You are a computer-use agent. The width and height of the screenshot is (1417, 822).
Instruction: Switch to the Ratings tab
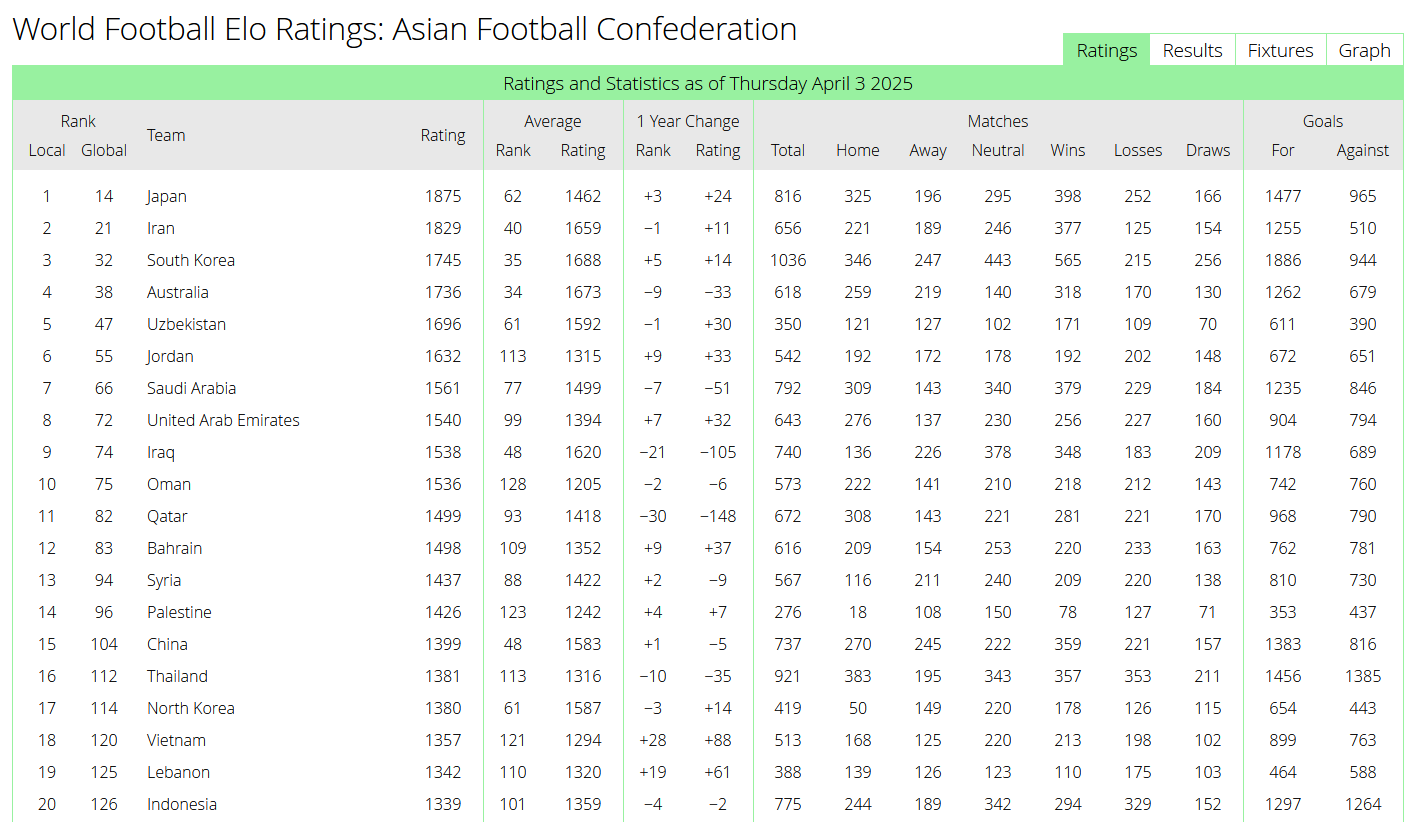(x=1106, y=50)
